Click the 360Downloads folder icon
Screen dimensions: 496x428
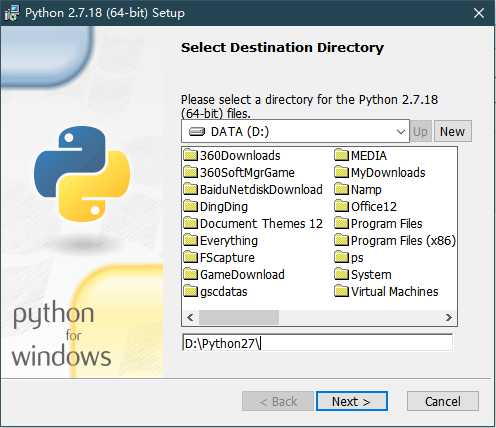(191, 155)
